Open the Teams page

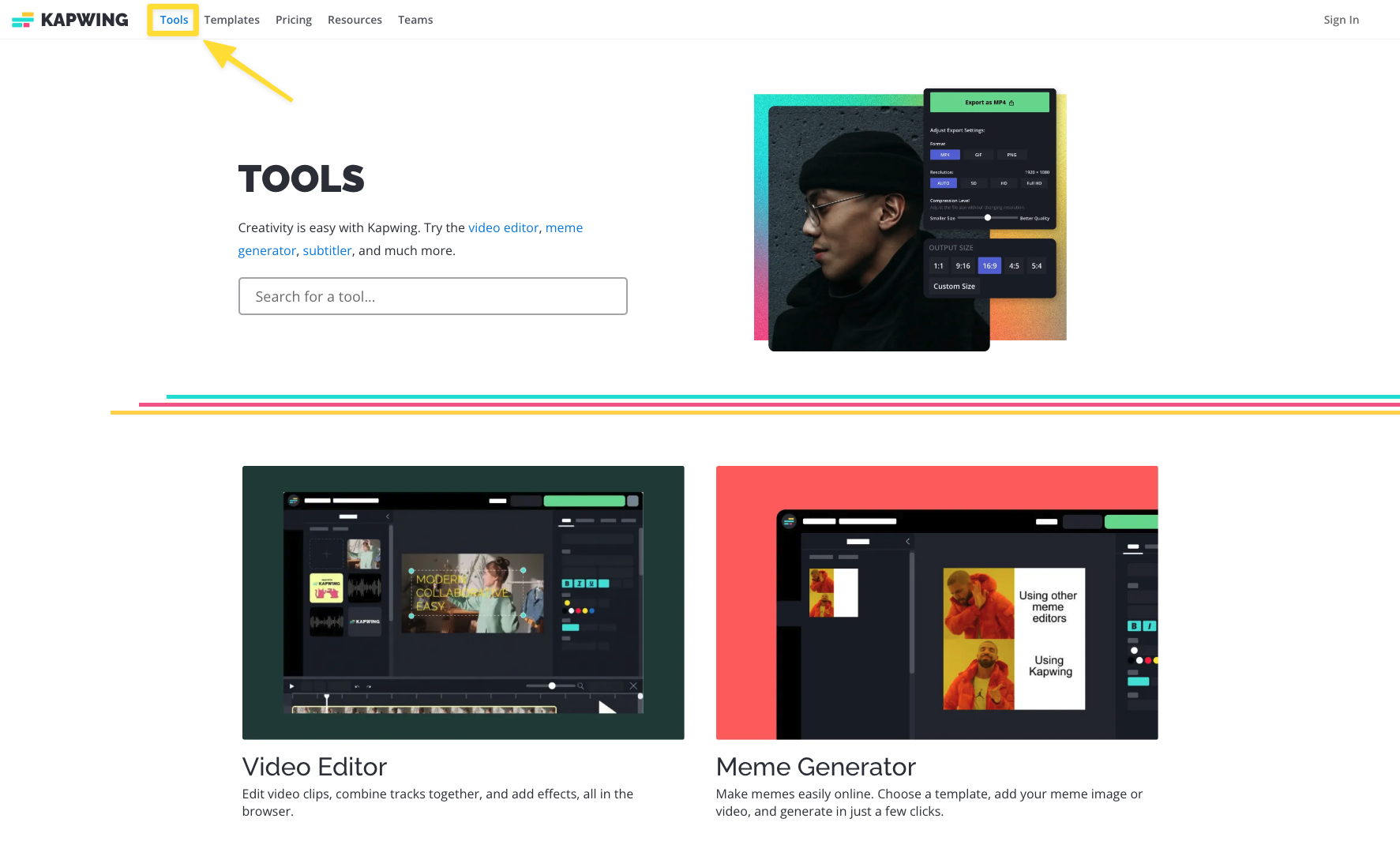click(x=415, y=20)
